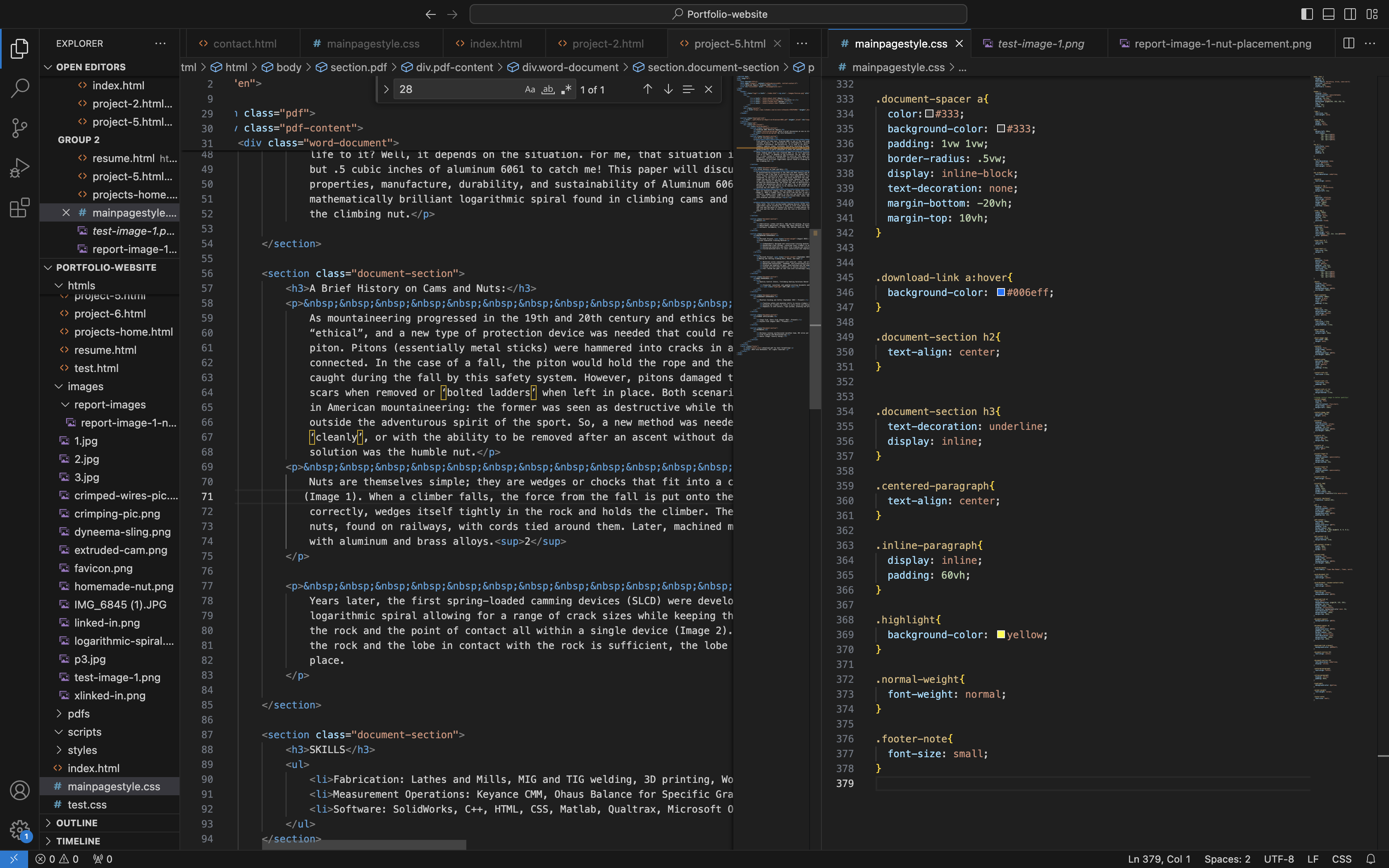The height and width of the screenshot is (868, 1389).
Task: Open Explorer views and more actions menu
Action: coord(160,44)
